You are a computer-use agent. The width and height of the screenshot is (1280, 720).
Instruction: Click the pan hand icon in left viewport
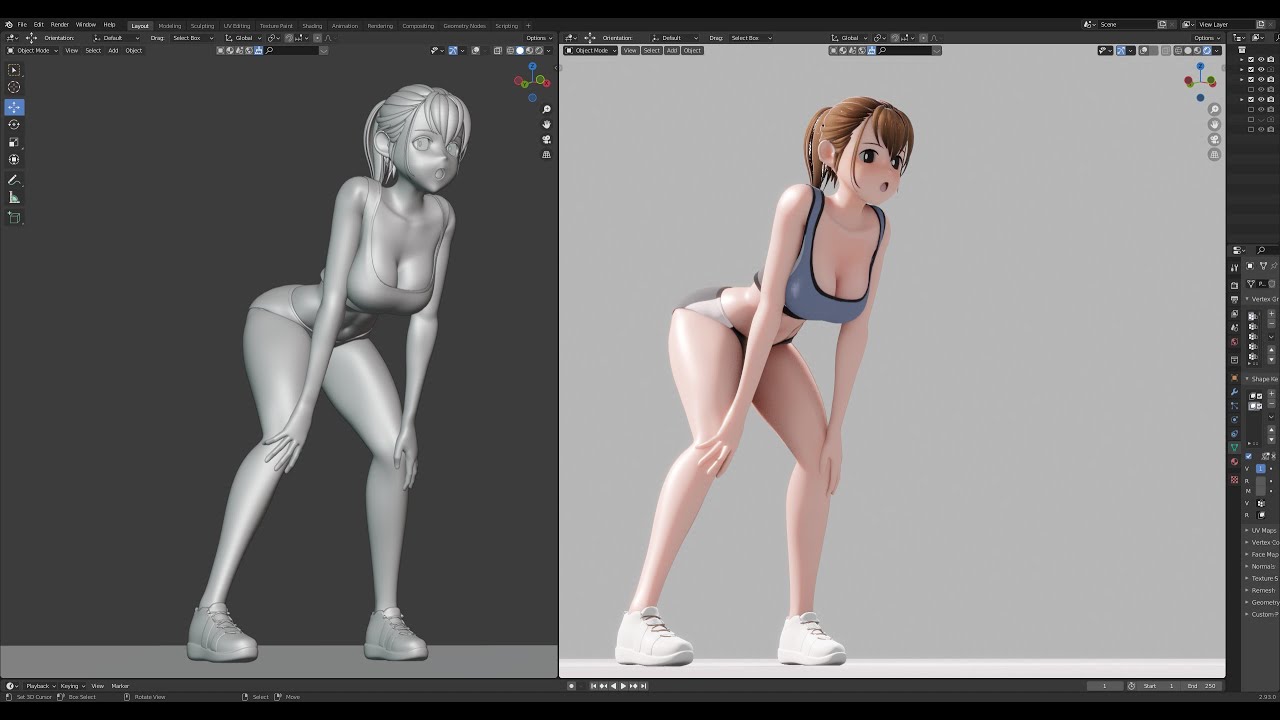(547, 125)
